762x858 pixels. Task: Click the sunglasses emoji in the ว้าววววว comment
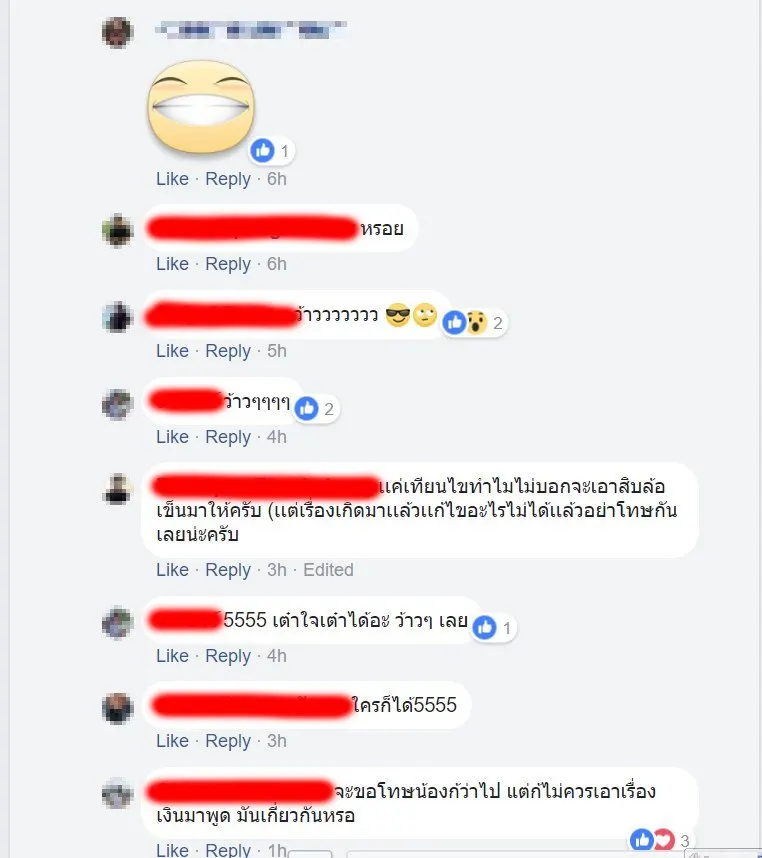click(x=398, y=316)
